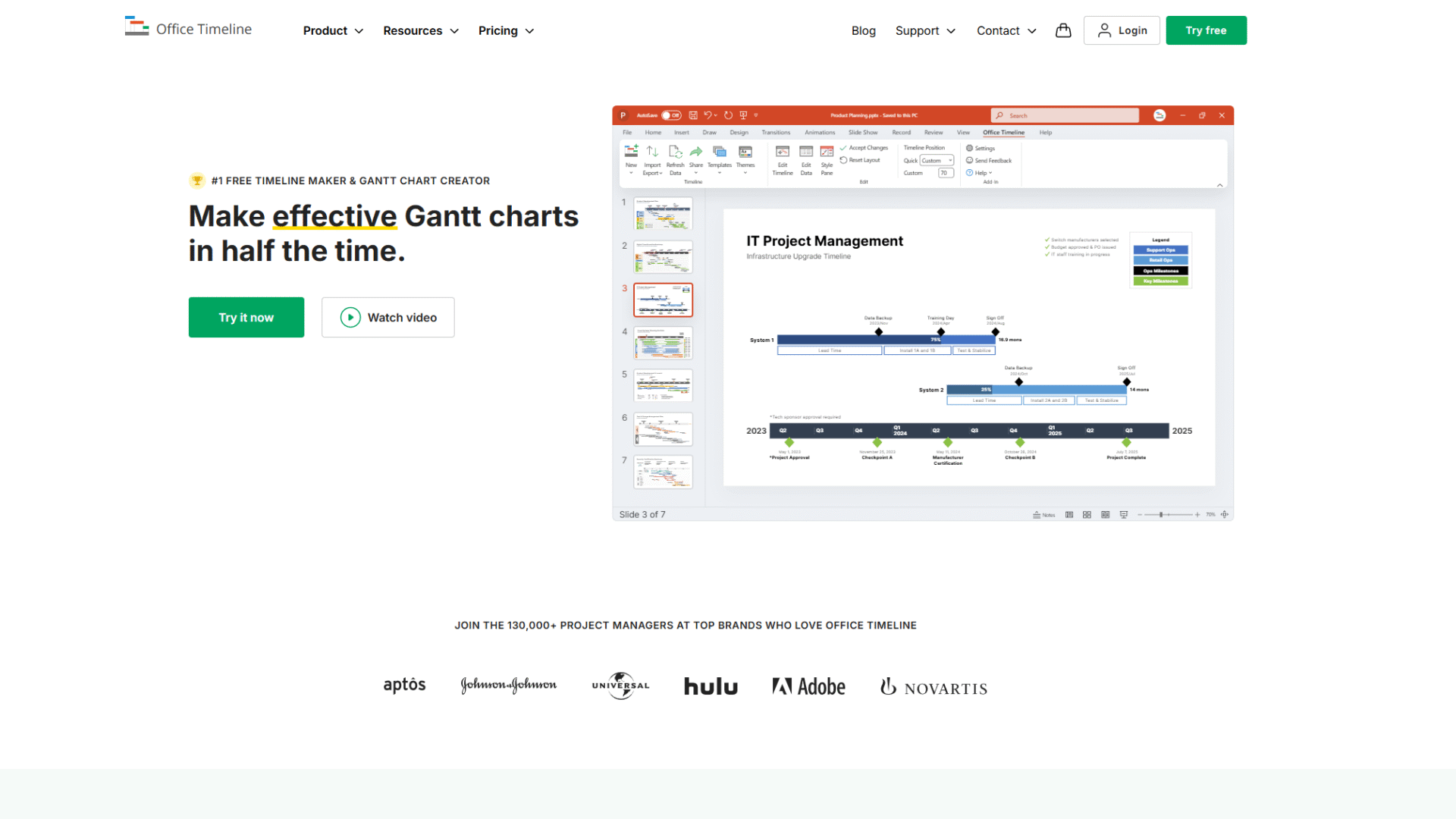Go to the Blog page
Screen dimensions: 1456x819
click(x=863, y=30)
